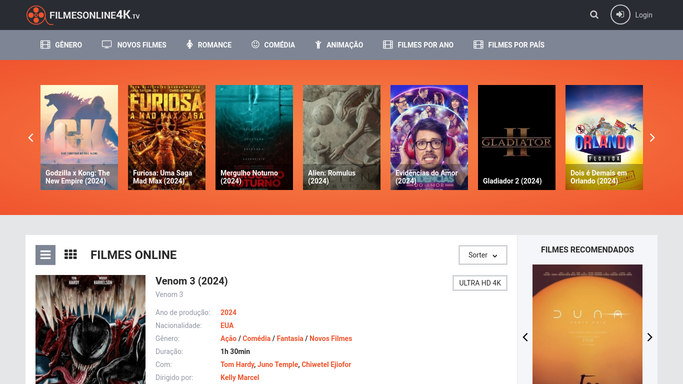Click the Filmes Online heading
This screenshot has width=683, height=384.
pos(134,255)
